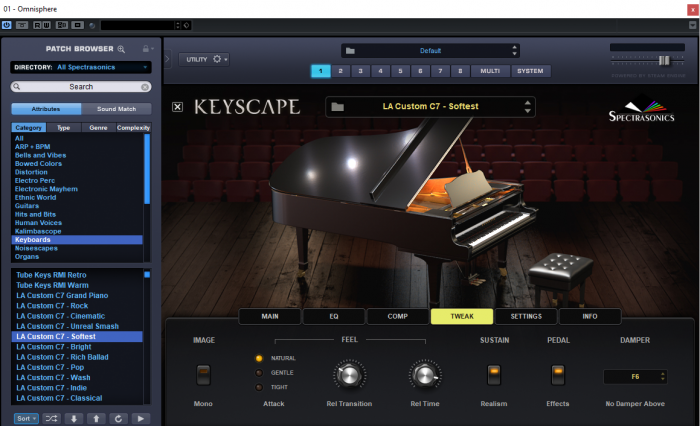This screenshot has height=426, width=700.
Task: Switch browser to Sound Match mode
Action: [117, 109]
